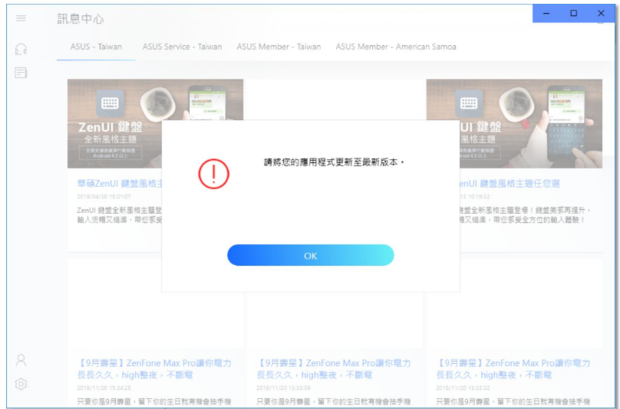Open ZenFone Max Pro article dated 15:33:59
The height and width of the screenshot is (409, 620).
[x=334, y=369]
